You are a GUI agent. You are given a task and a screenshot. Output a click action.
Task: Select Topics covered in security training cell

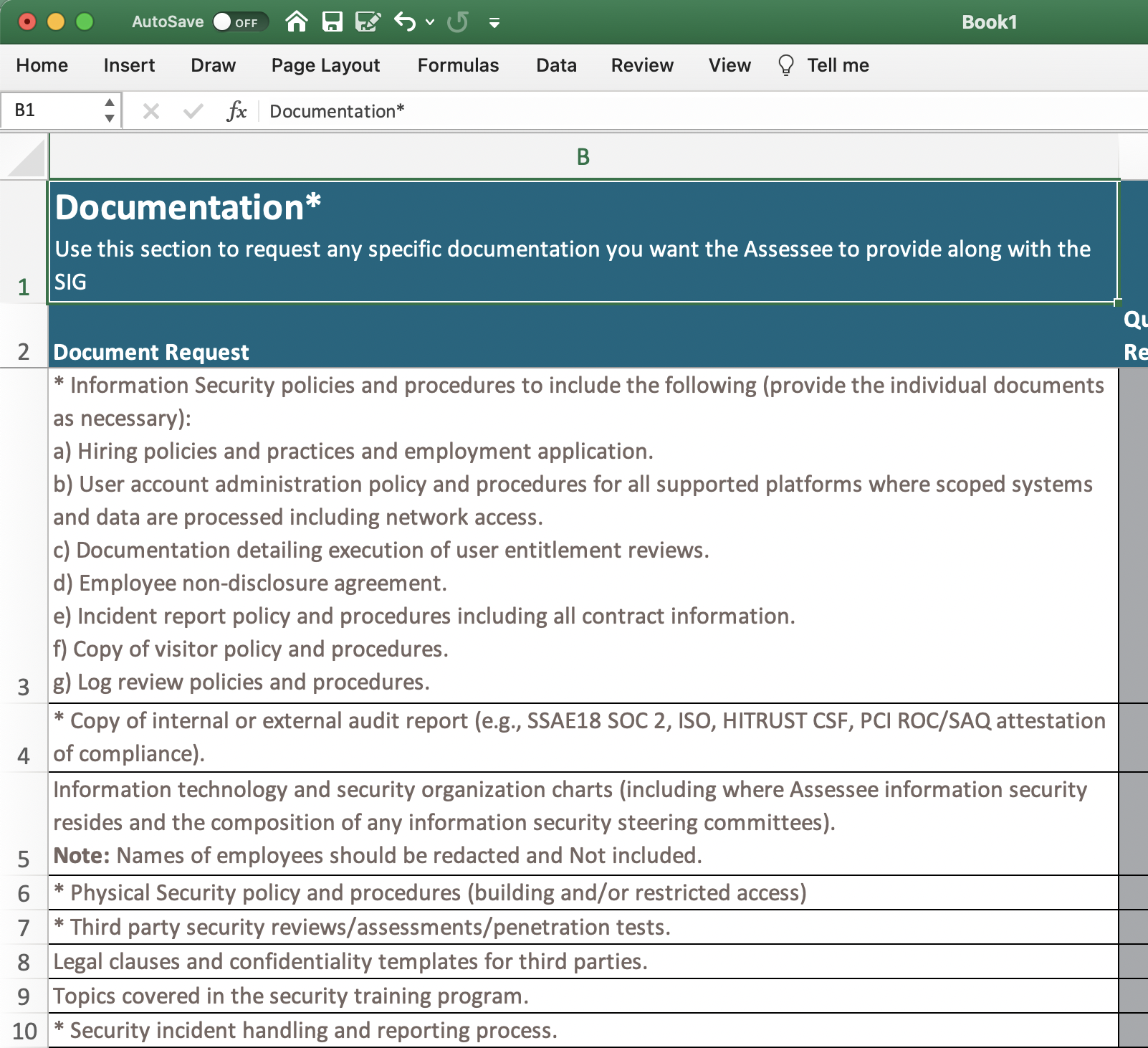click(583, 996)
